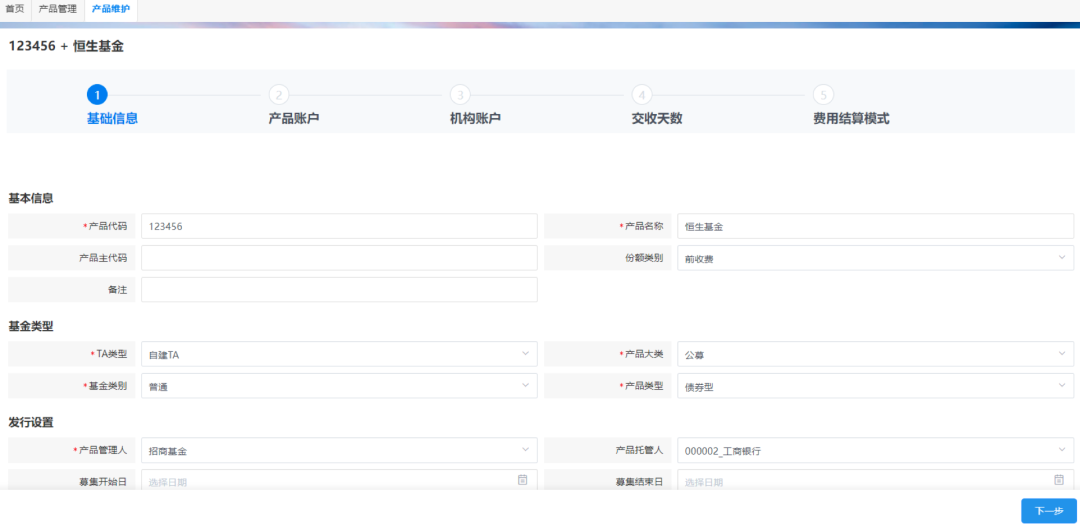The image size is (1080, 528).
Task: Open 产品管理人 dropdown showing 招商基金
Action: tap(339, 450)
